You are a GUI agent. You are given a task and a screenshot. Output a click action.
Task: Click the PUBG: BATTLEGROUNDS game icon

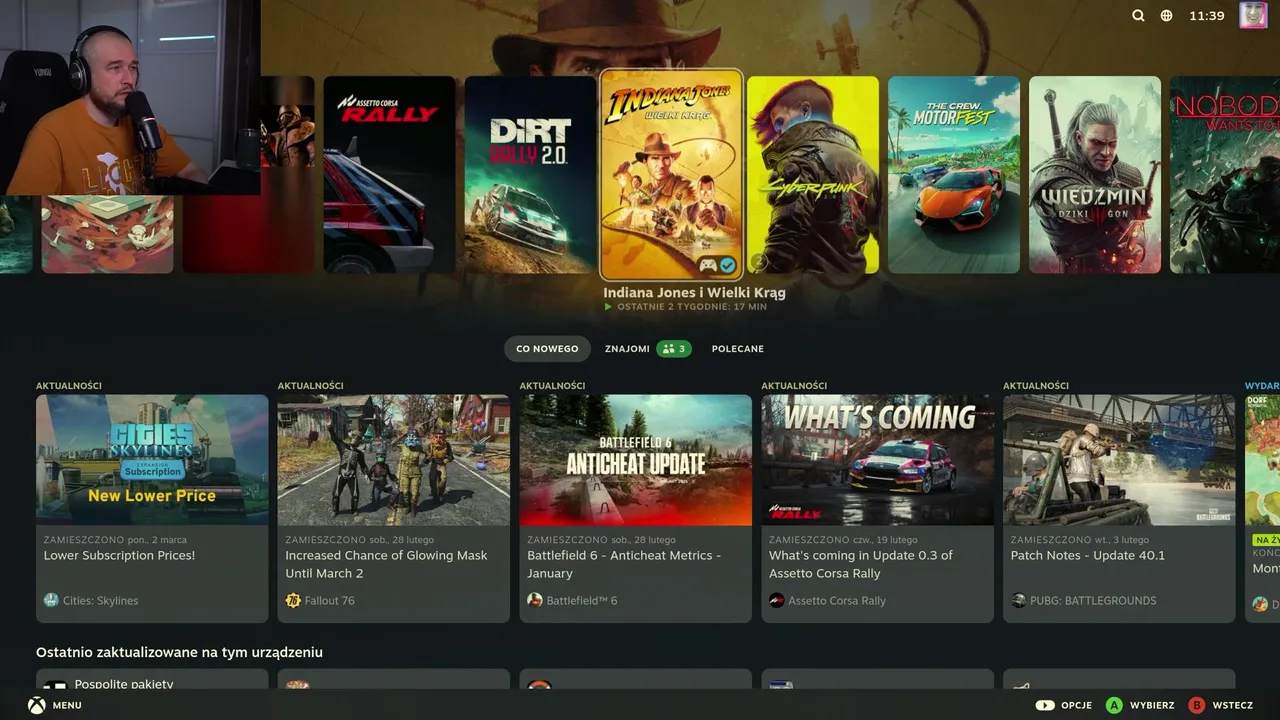[1019, 600]
